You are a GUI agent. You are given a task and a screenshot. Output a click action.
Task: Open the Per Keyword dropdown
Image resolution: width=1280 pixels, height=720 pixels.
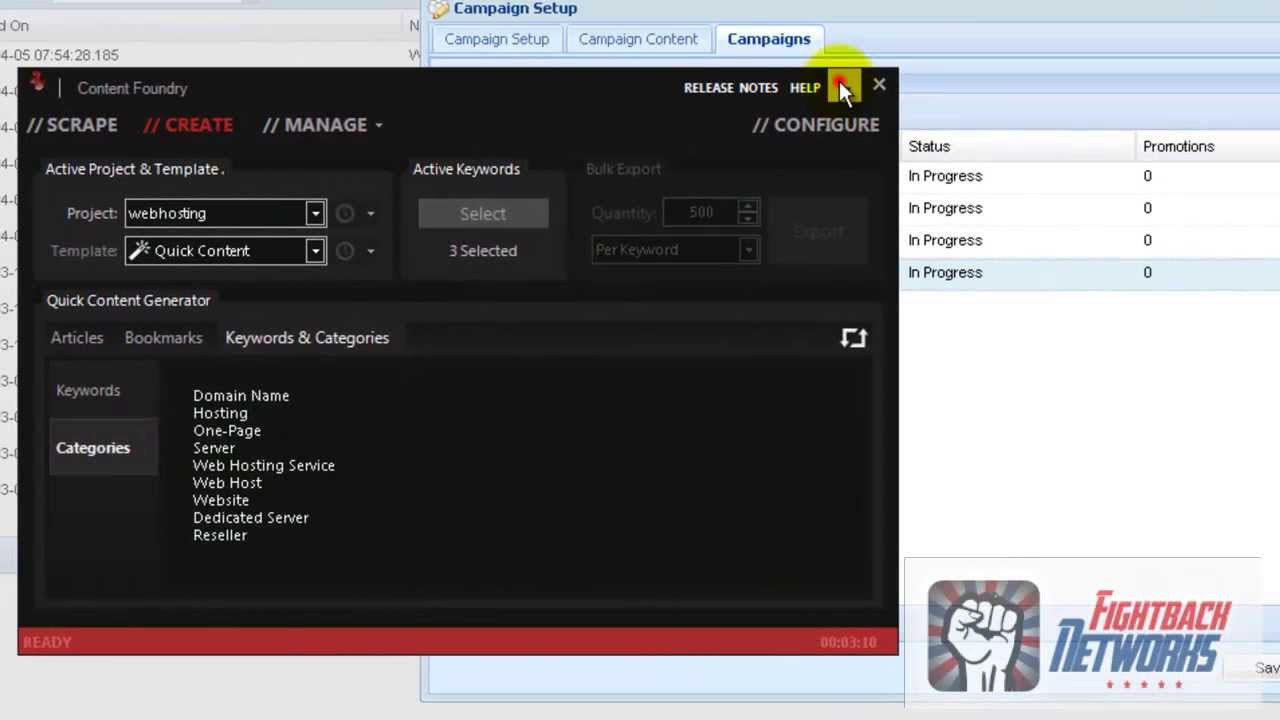click(748, 250)
